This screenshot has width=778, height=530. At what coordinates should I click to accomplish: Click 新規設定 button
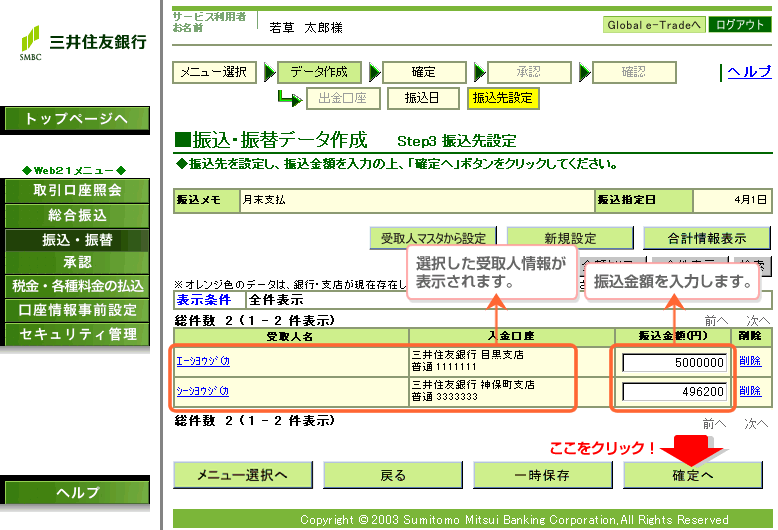[x=570, y=238]
